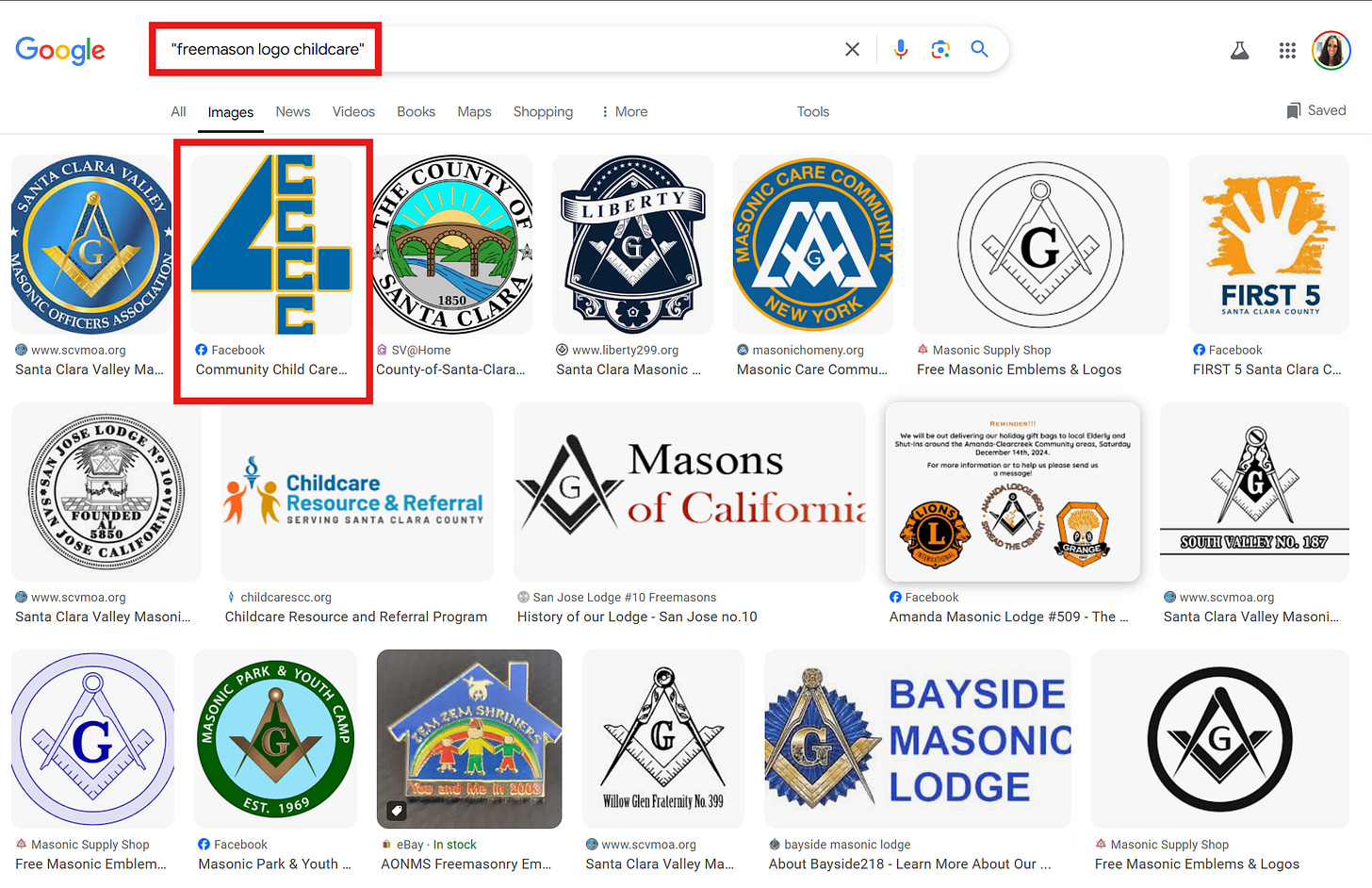Image resolution: width=1372 pixels, height=888 pixels.
Task: Switch to the All results tab
Action: pos(178,111)
